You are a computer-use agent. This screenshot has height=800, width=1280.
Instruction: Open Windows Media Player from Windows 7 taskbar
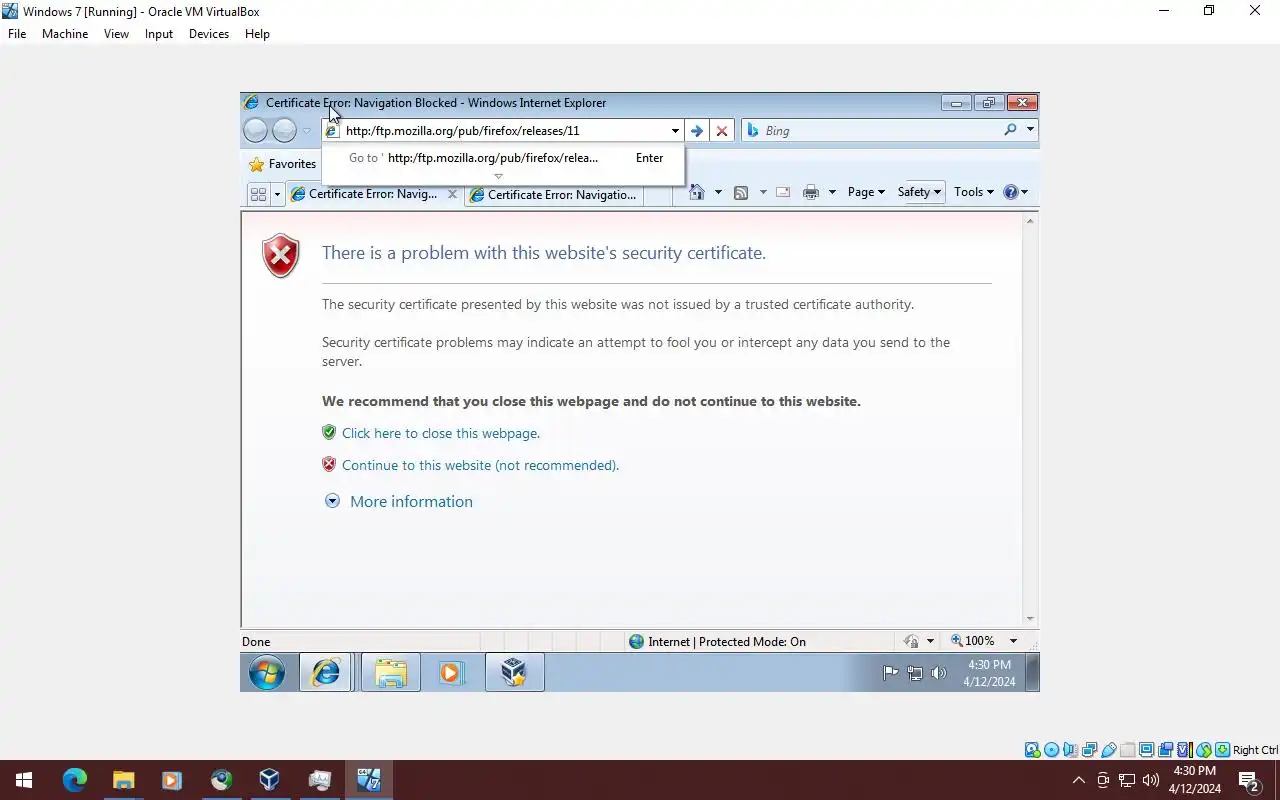pyautogui.click(x=451, y=673)
